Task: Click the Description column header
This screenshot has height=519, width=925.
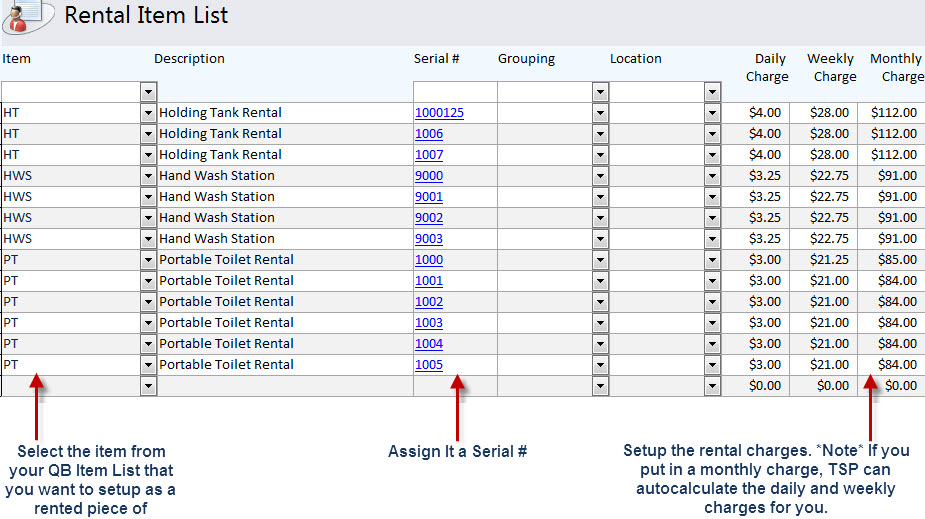Action: pyautogui.click(x=189, y=59)
